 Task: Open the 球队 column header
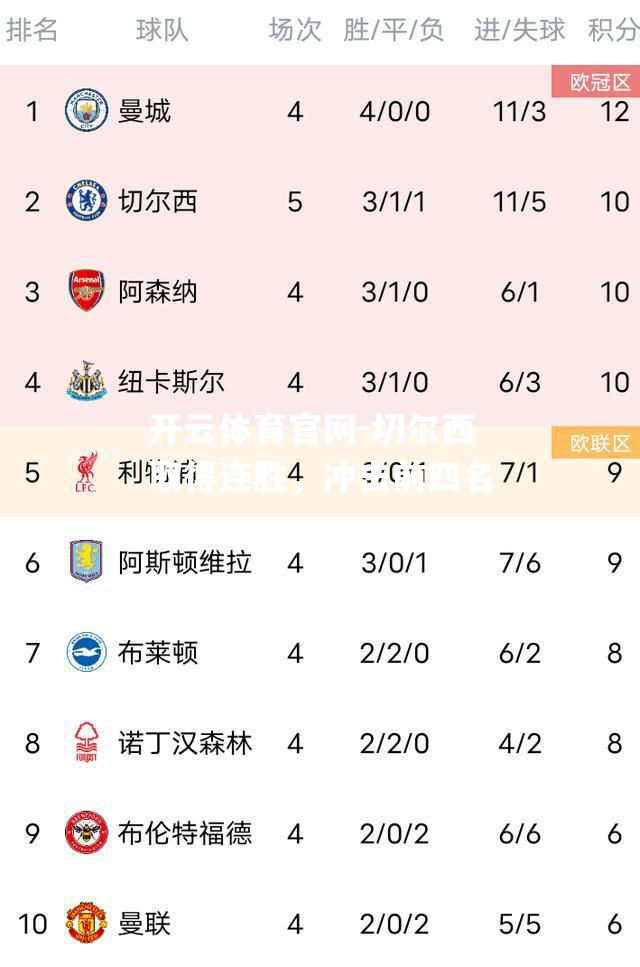point(162,30)
